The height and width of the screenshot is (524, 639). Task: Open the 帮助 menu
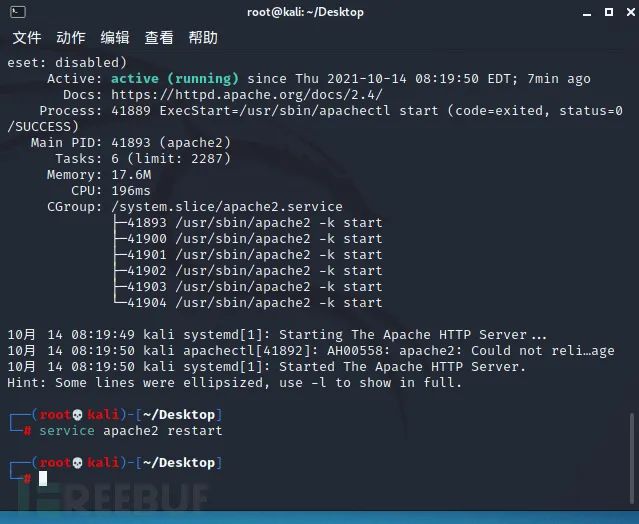[203, 38]
